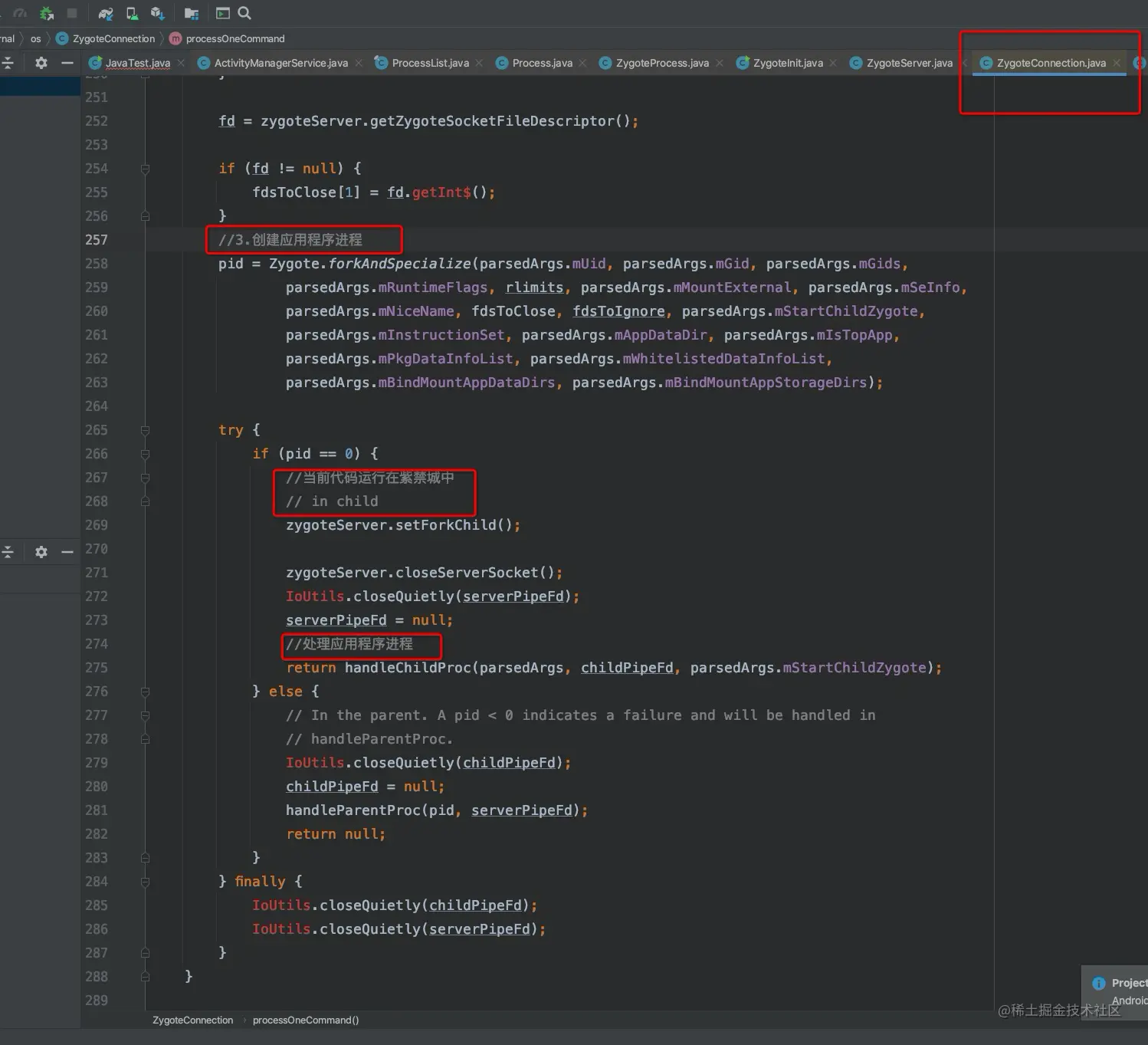Viewport: 1148px width, 1045px height.
Task: Fold the parent comment at line 277
Action: click(x=145, y=715)
